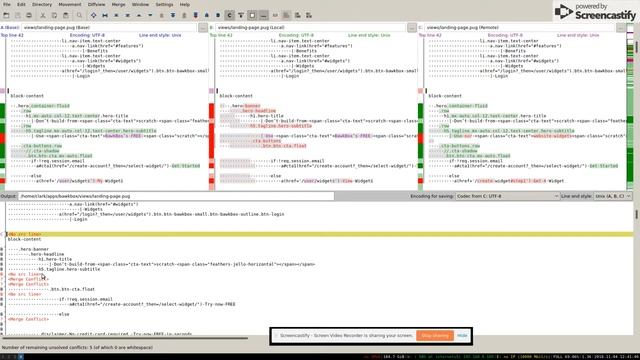640x360 pixels.
Task: Click the Save toolbar icon
Action: point(18,16)
